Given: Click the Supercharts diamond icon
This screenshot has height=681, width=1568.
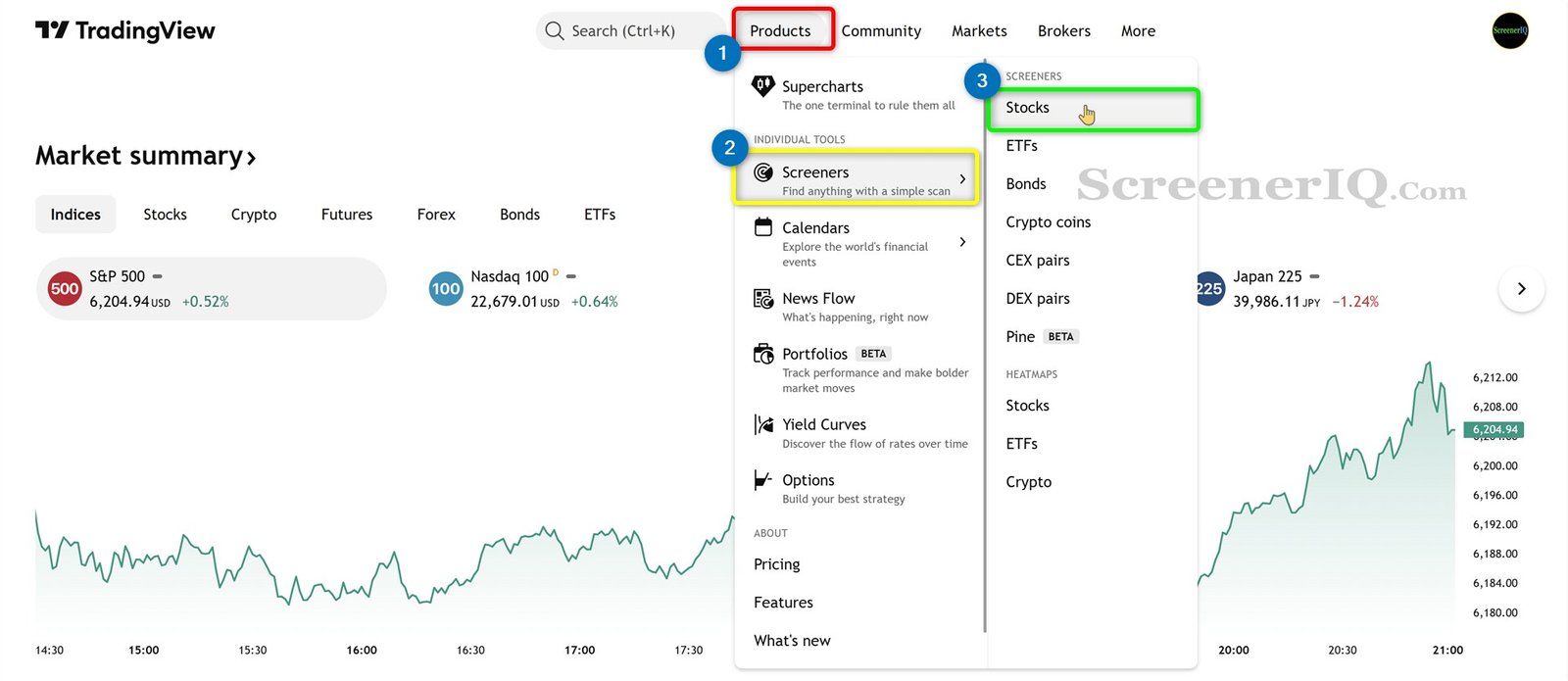Looking at the screenshot, I should point(762,86).
